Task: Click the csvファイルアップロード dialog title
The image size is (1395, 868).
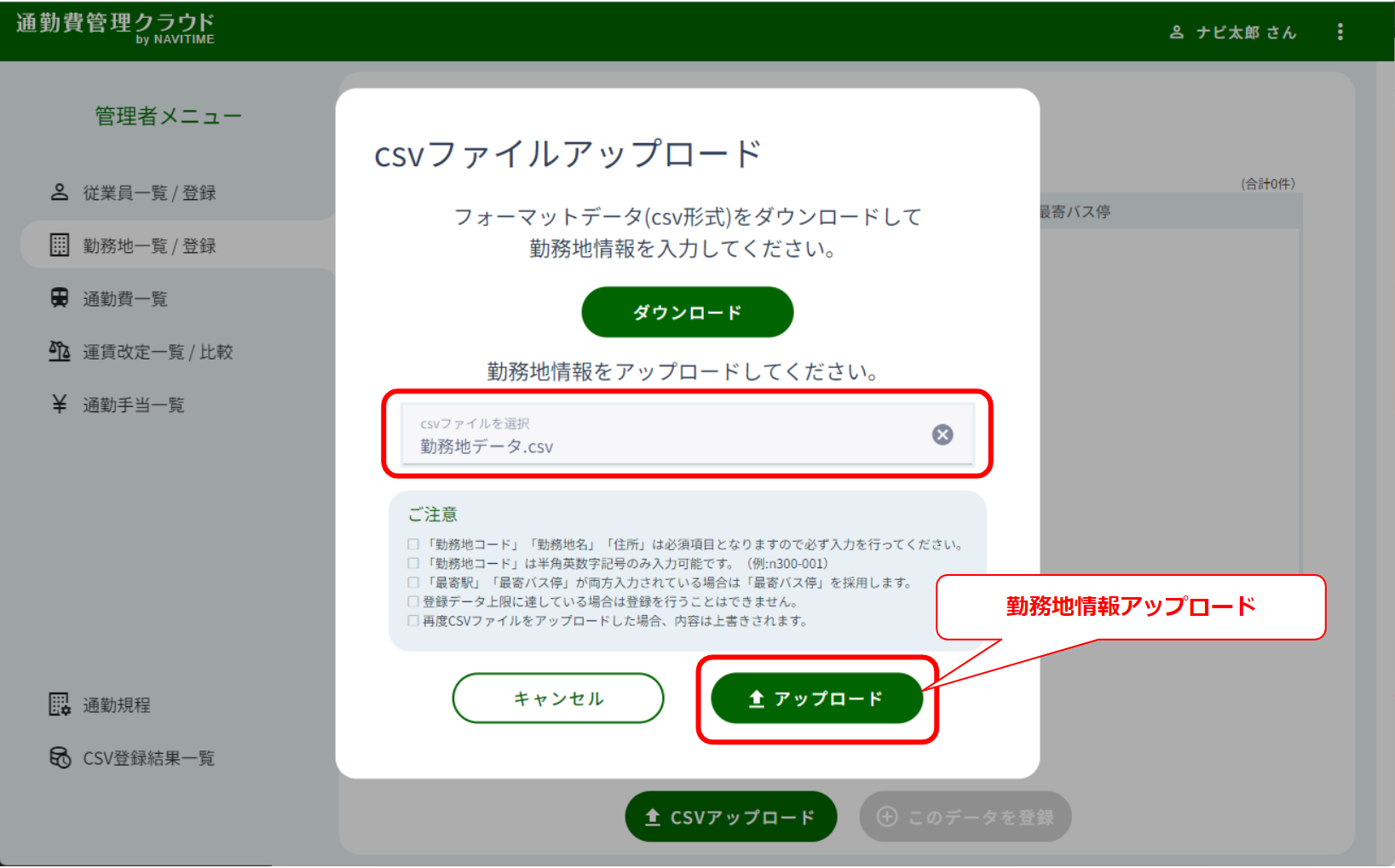Action: click(x=568, y=154)
